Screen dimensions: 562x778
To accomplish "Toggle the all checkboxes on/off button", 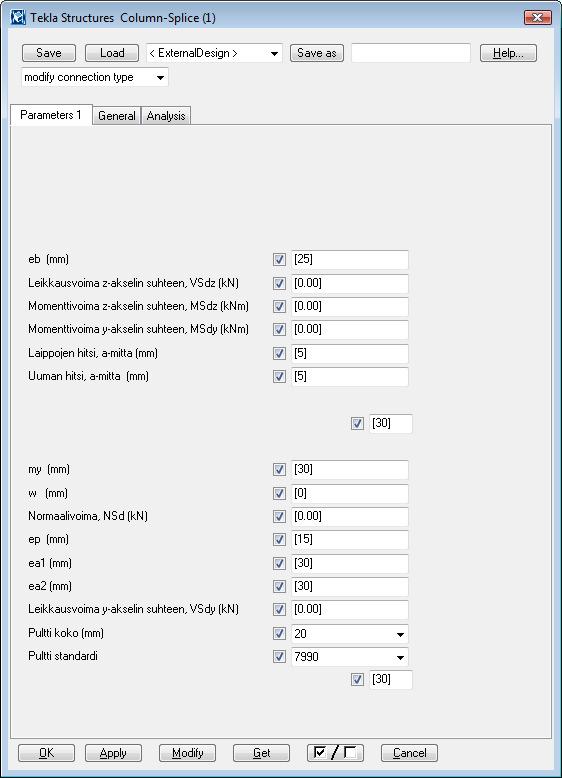I will (x=335, y=753).
